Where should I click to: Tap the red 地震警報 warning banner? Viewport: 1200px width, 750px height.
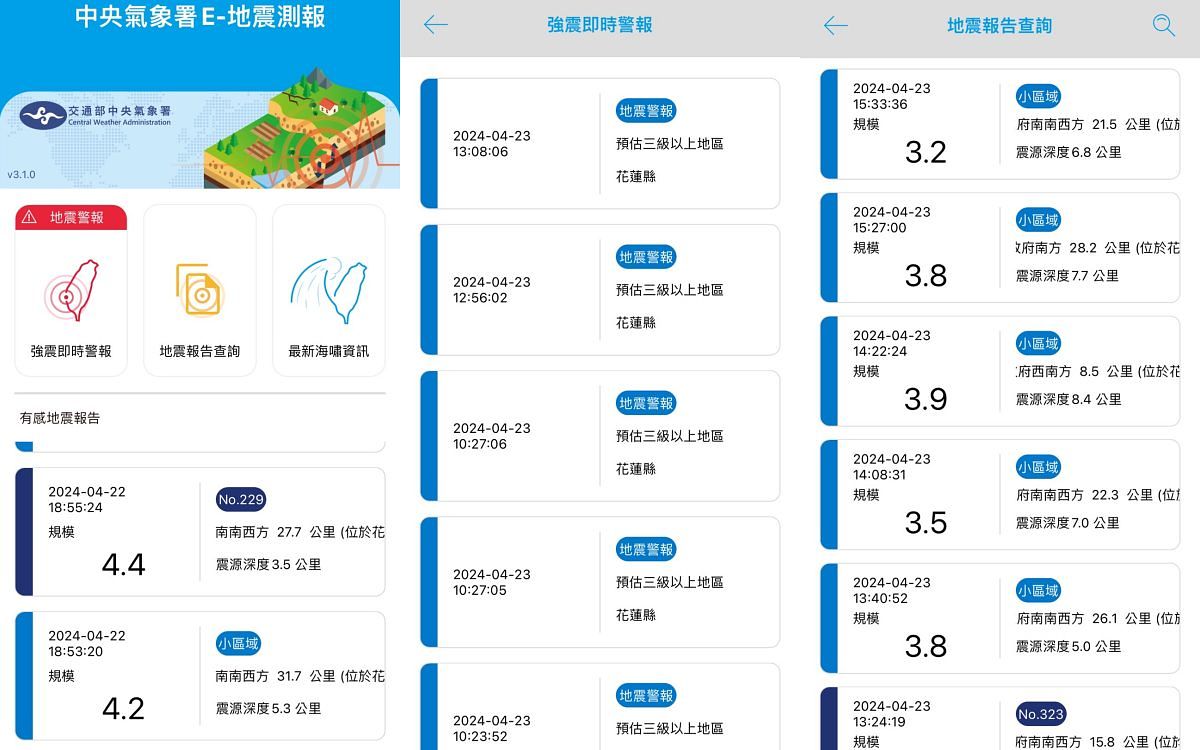coord(71,217)
